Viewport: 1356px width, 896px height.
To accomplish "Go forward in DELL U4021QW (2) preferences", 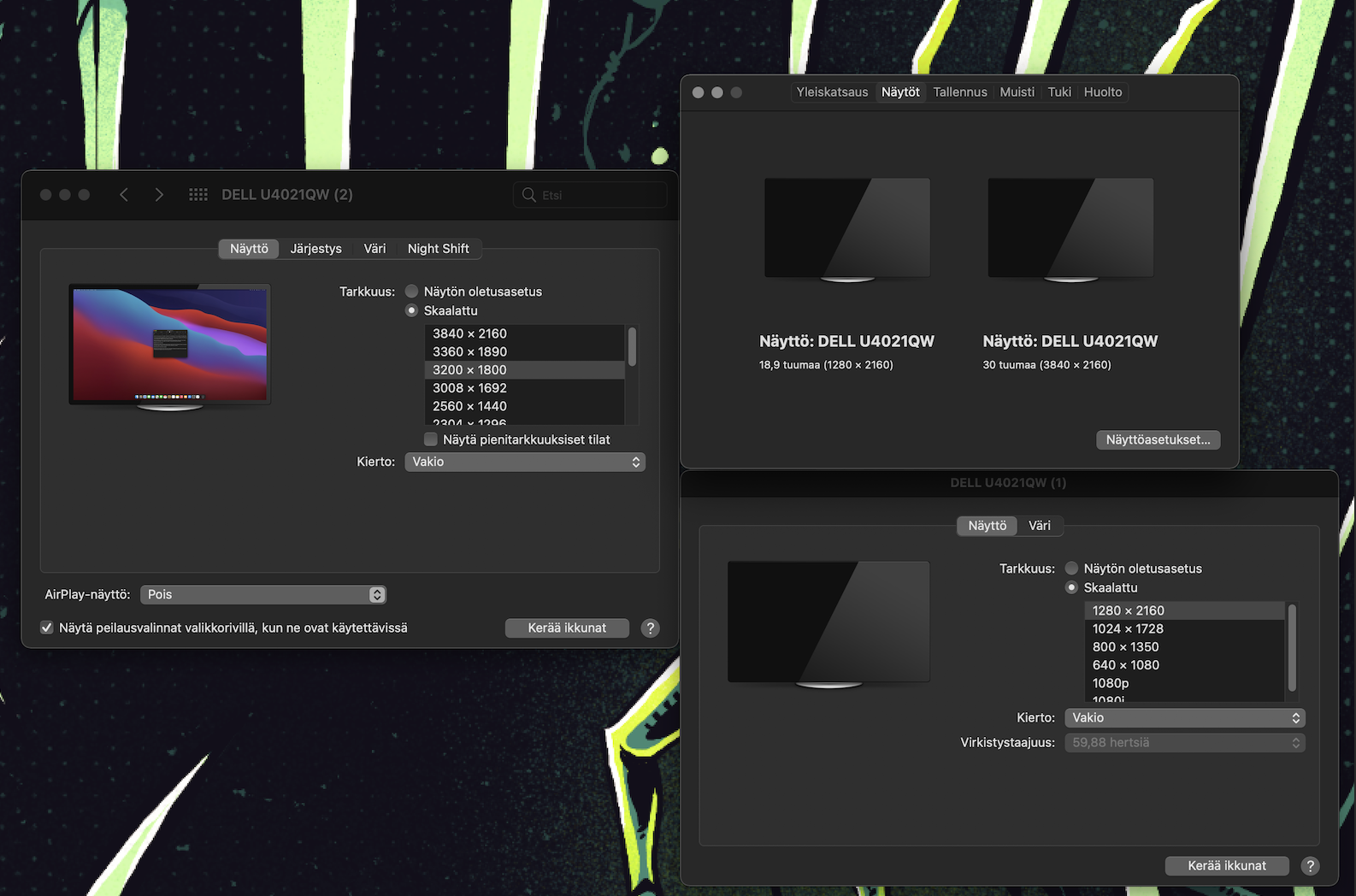I will point(159,195).
